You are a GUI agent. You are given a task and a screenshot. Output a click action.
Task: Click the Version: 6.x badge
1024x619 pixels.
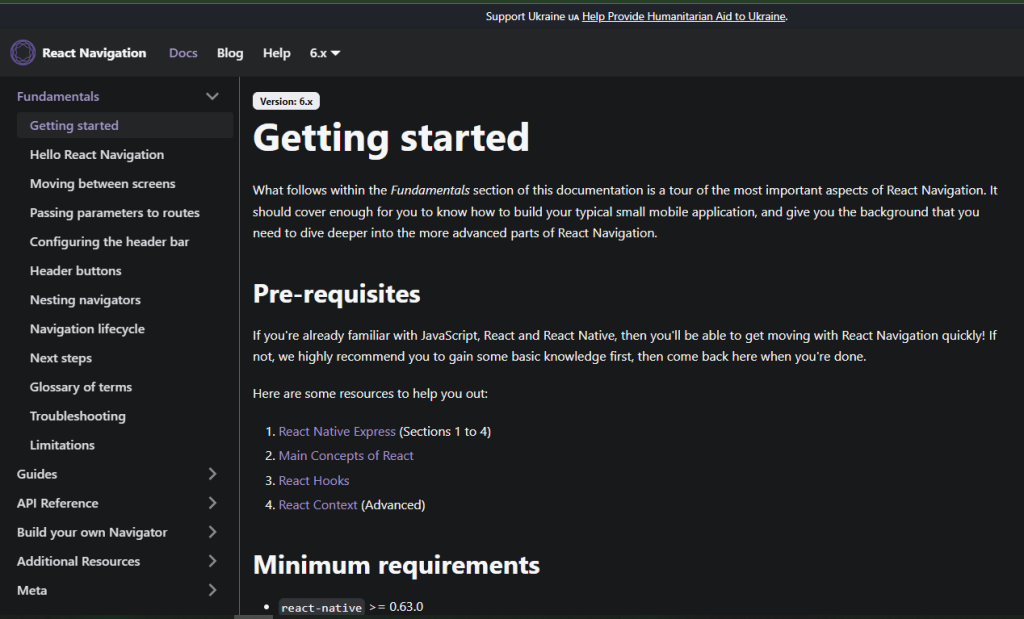click(286, 101)
